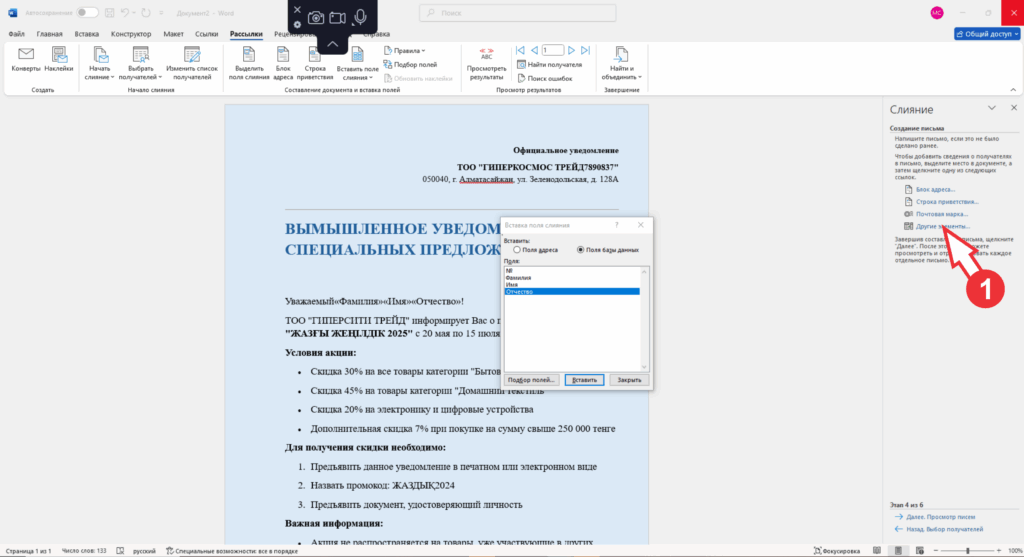Click the Закрыть button in dialog

tap(630, 380)
